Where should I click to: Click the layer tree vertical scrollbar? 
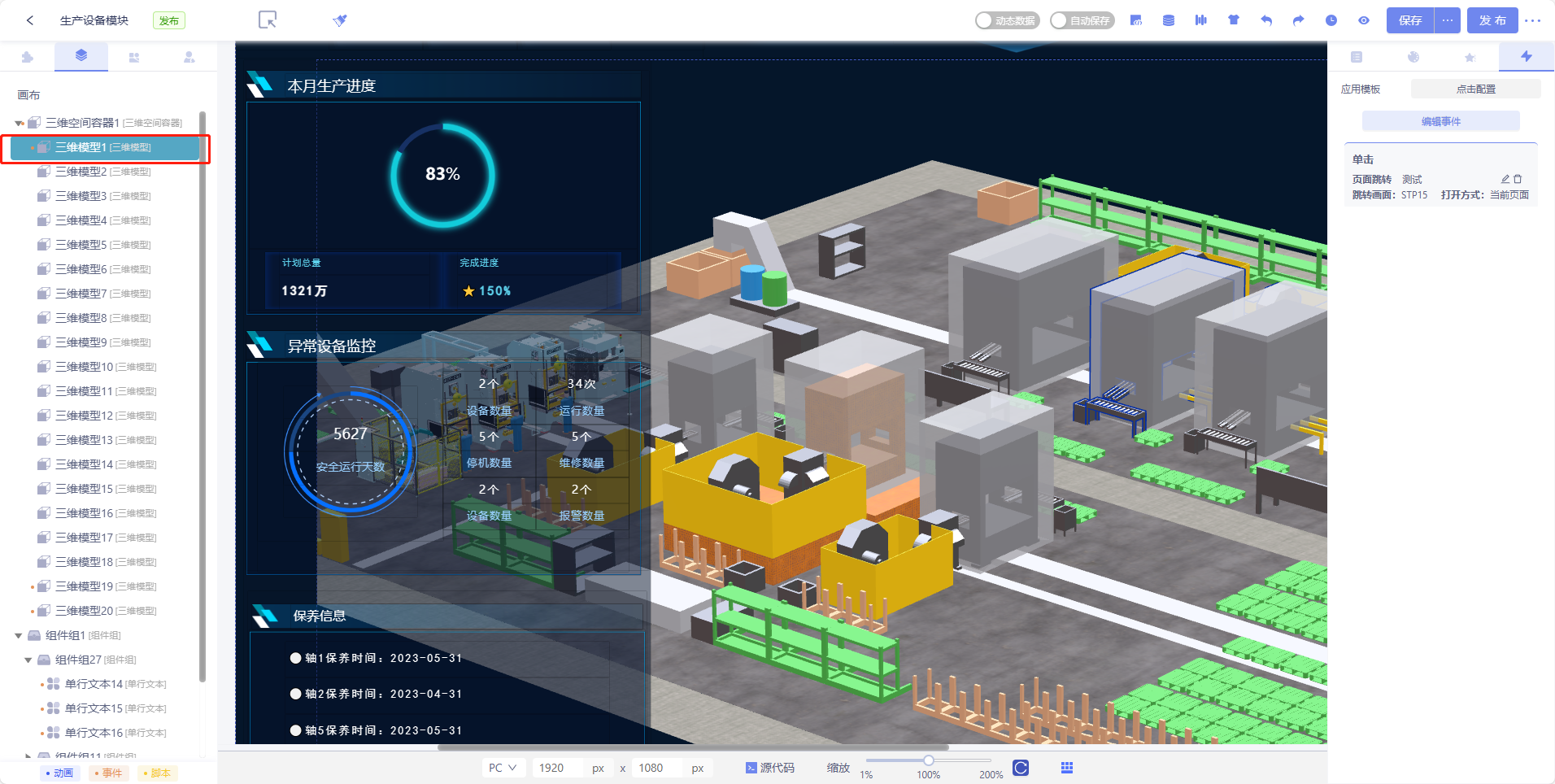203,396
